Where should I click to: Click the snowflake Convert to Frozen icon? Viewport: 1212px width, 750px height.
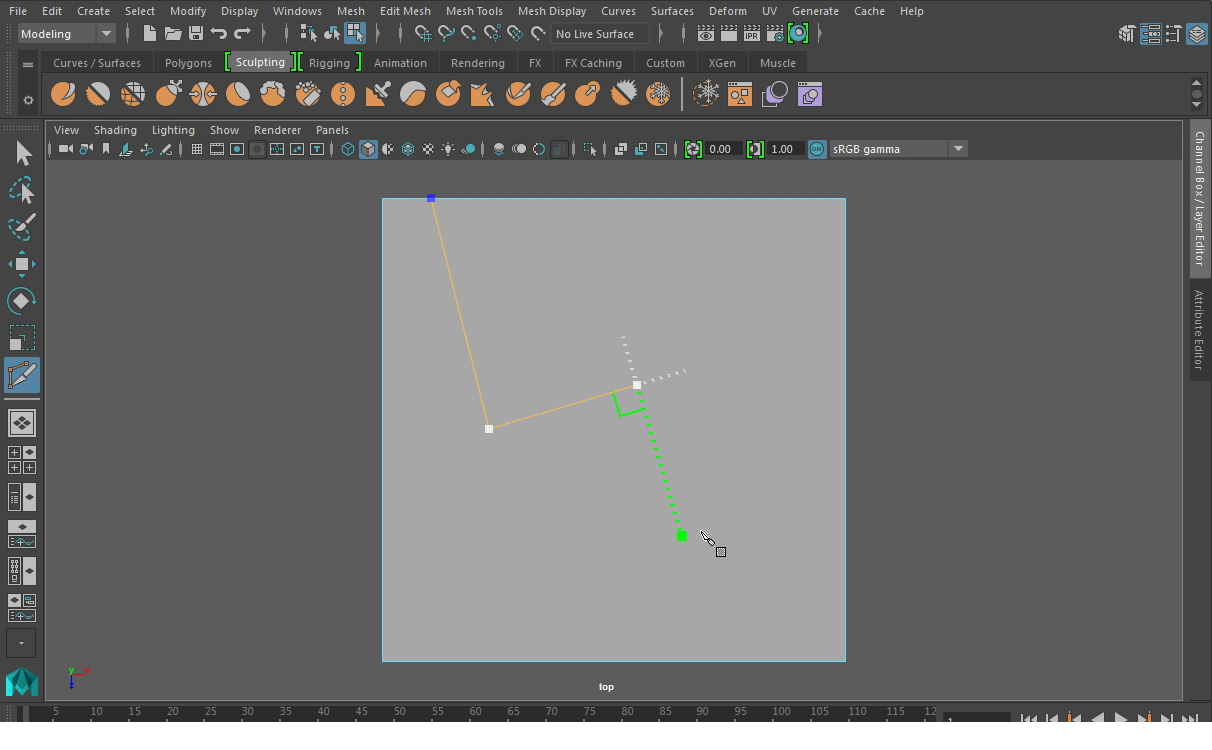click(706, 95)
